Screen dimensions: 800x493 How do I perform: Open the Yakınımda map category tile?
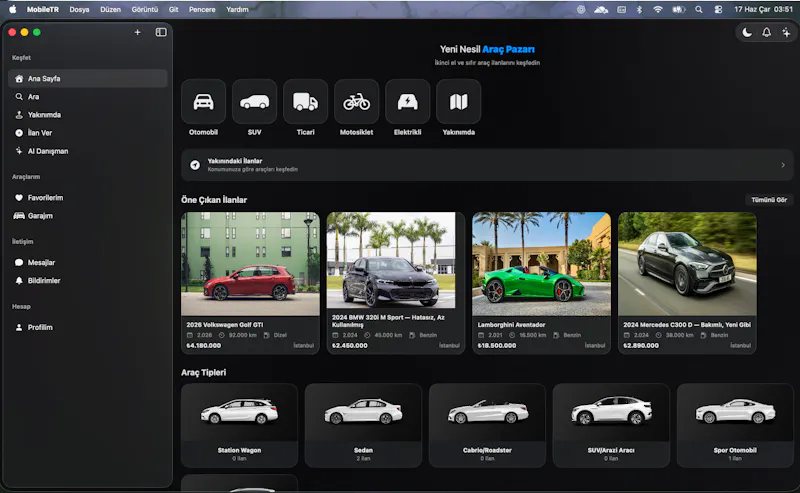pos(458,102)
